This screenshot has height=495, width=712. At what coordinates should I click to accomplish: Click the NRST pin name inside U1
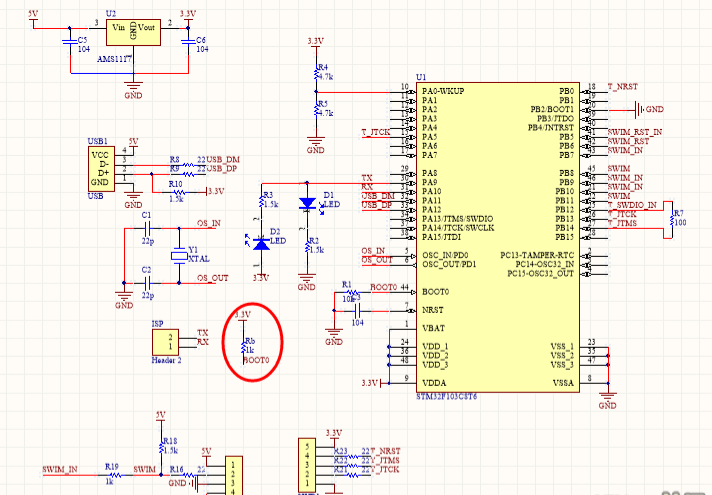coord(432,310)
